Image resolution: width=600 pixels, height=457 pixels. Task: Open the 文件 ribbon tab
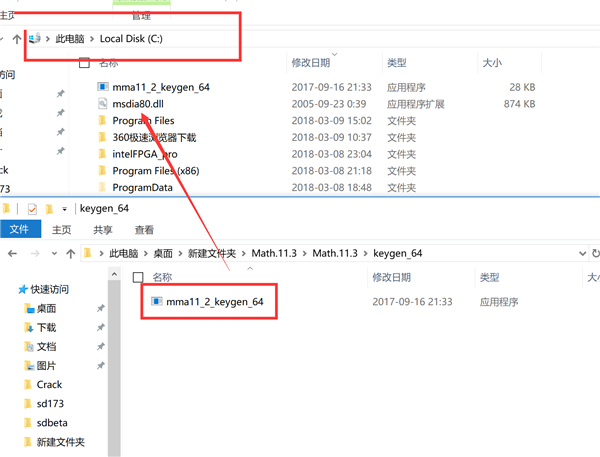tap(20, 229)
